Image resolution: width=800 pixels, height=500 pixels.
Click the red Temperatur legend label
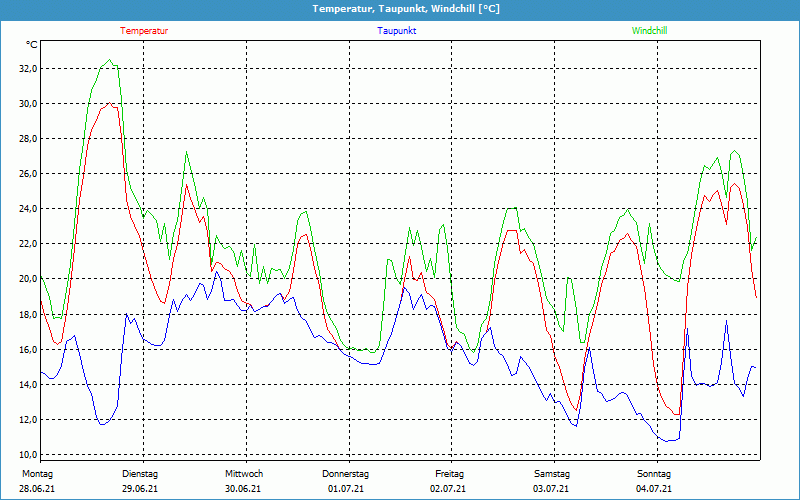144,31
